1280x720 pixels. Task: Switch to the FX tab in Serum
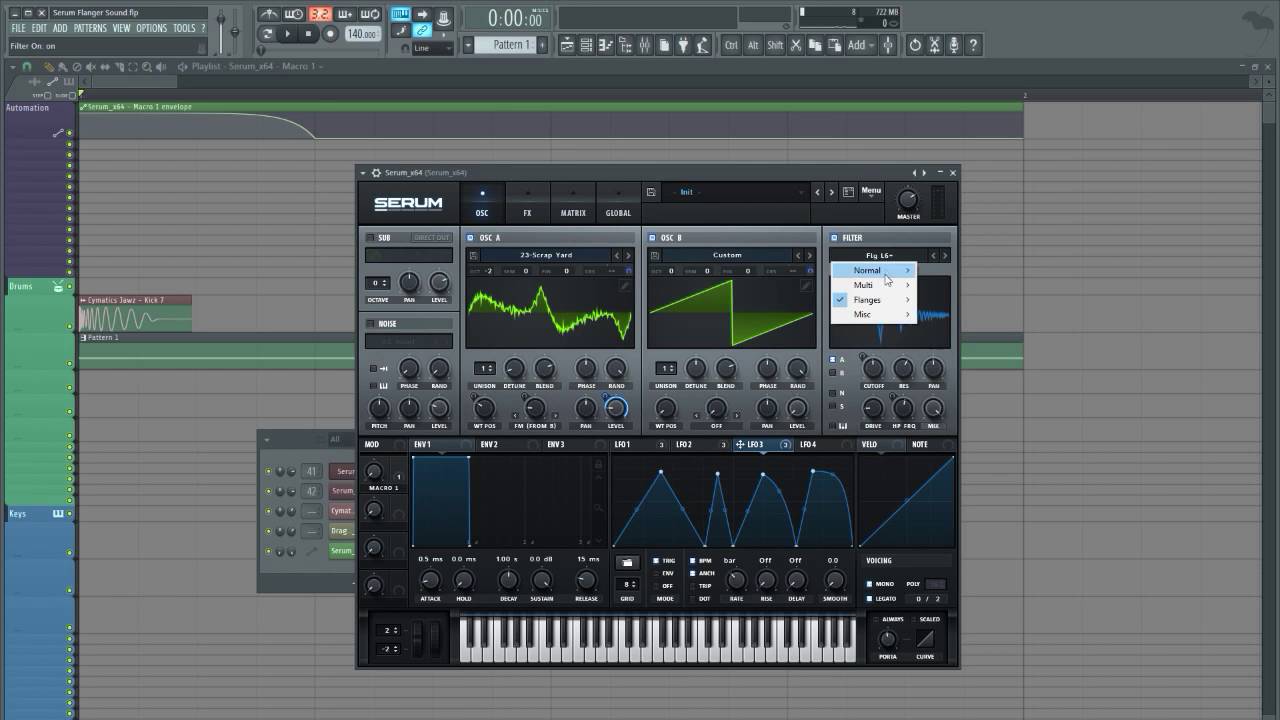527,201
